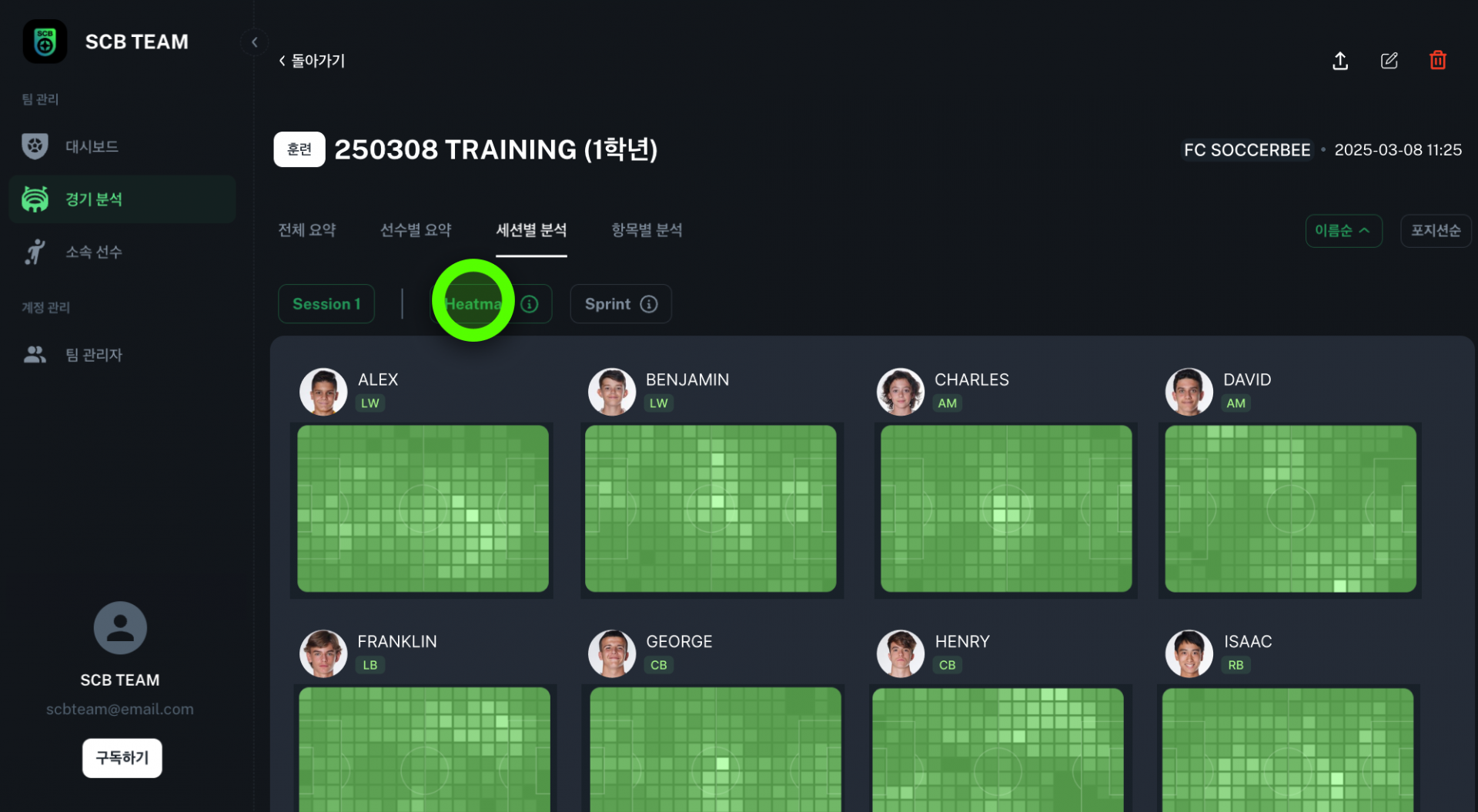Click the 훈련 training badge
The height and width of the screenshot is (812, 1478).
(299, 149)
